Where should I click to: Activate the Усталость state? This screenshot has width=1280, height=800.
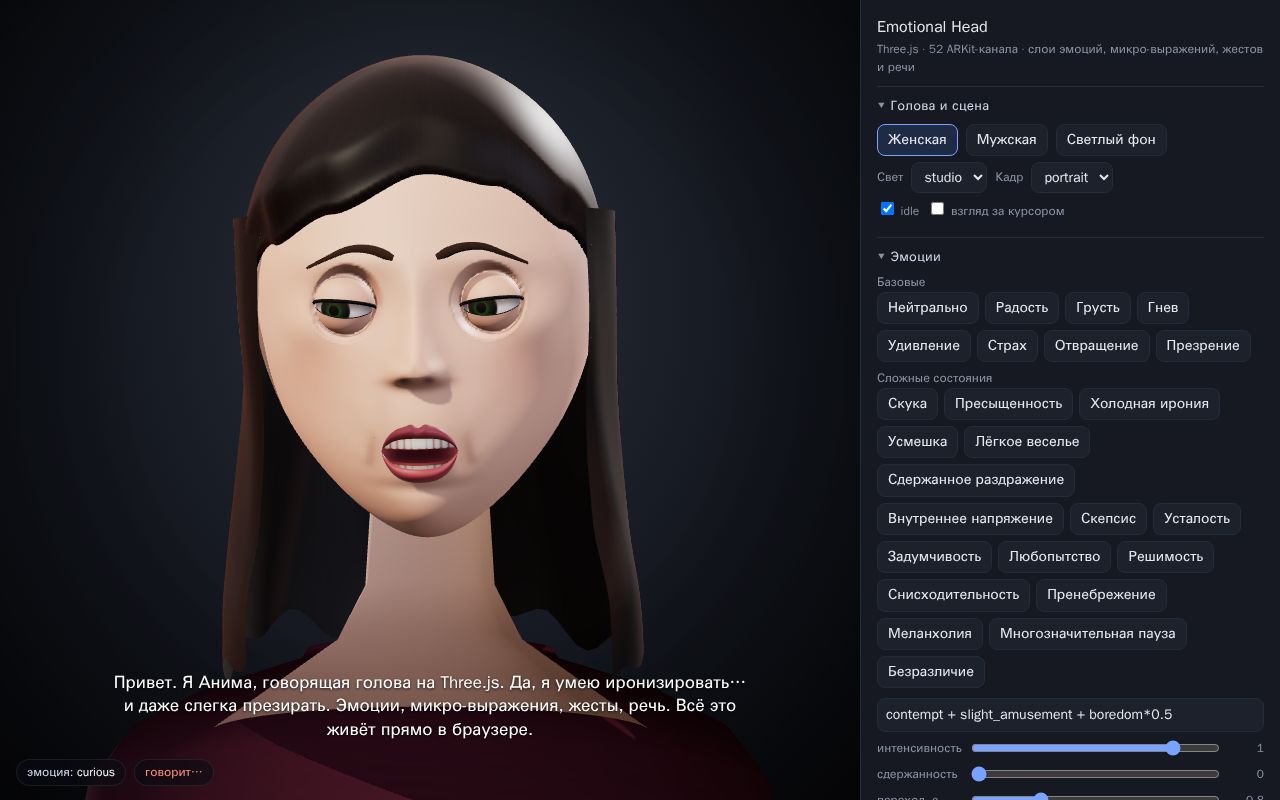pos(1197,519)
